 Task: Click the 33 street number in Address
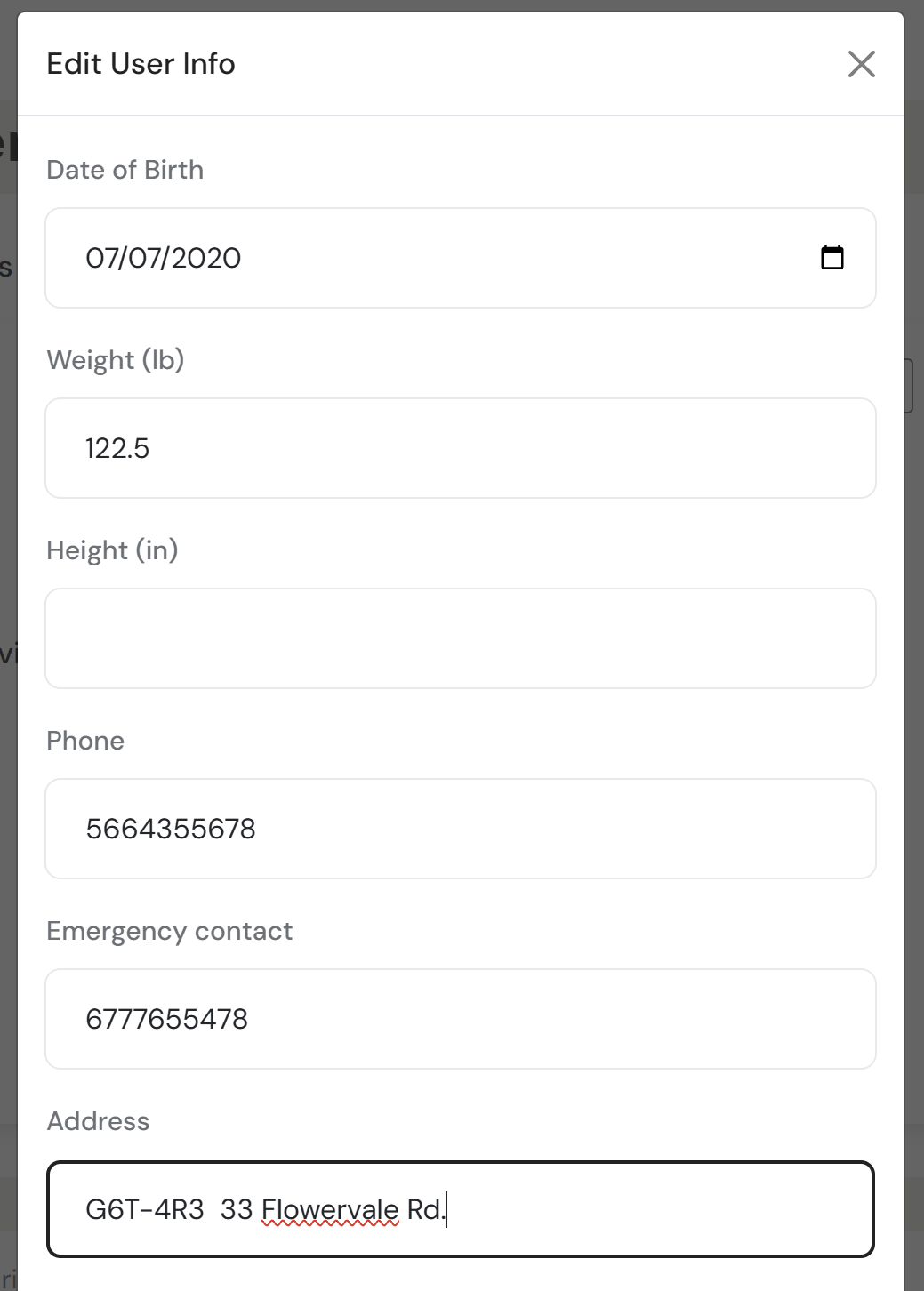tap(237, 1209)
